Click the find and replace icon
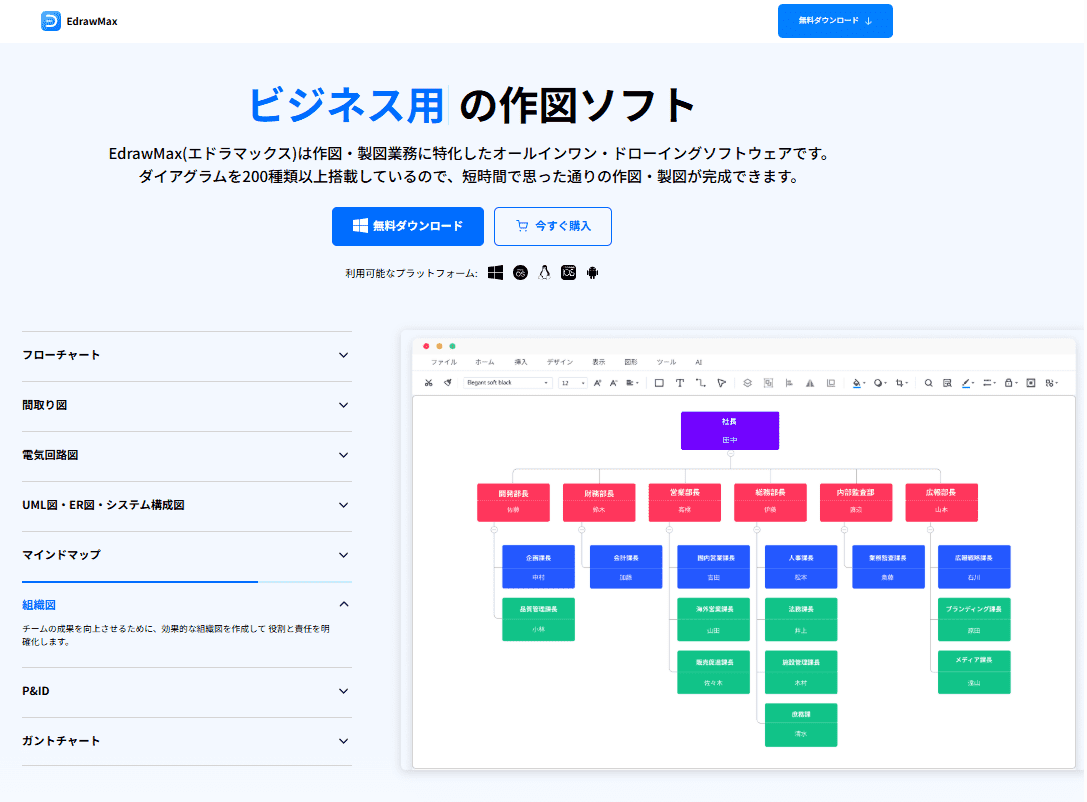This screenshot has height=802, width=1087. coord(947,383)
